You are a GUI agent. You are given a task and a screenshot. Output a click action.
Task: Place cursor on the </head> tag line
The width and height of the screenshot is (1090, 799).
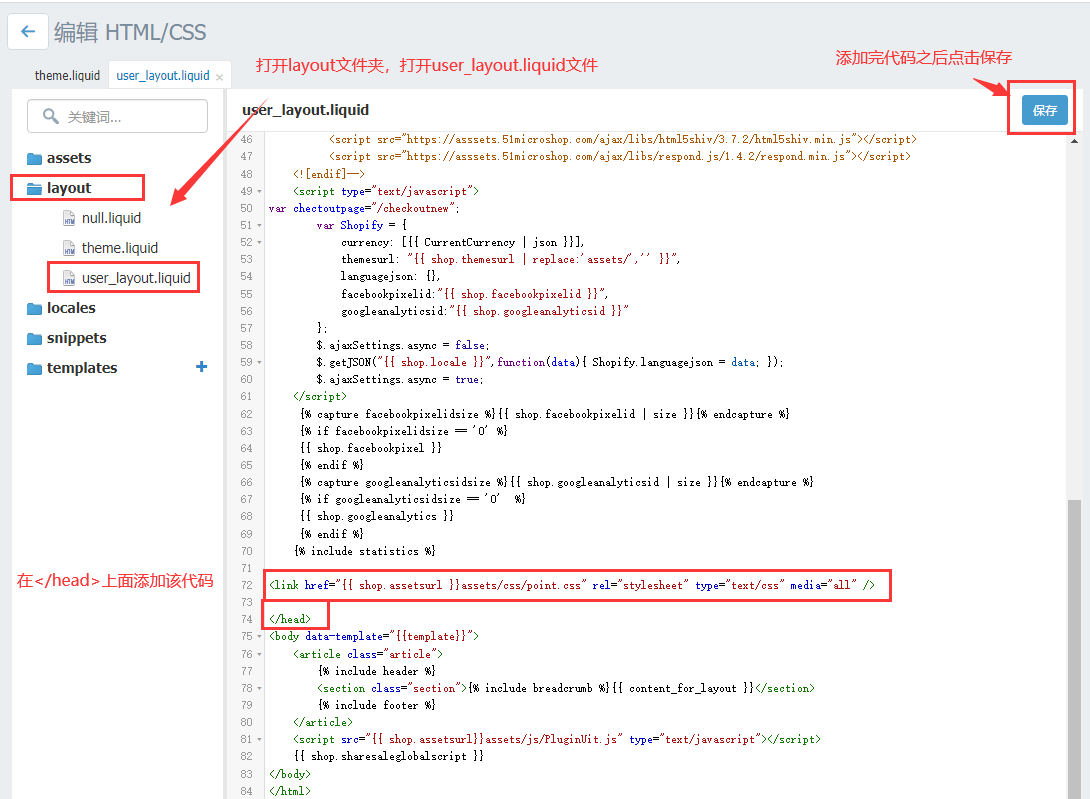tap(290, 619)
